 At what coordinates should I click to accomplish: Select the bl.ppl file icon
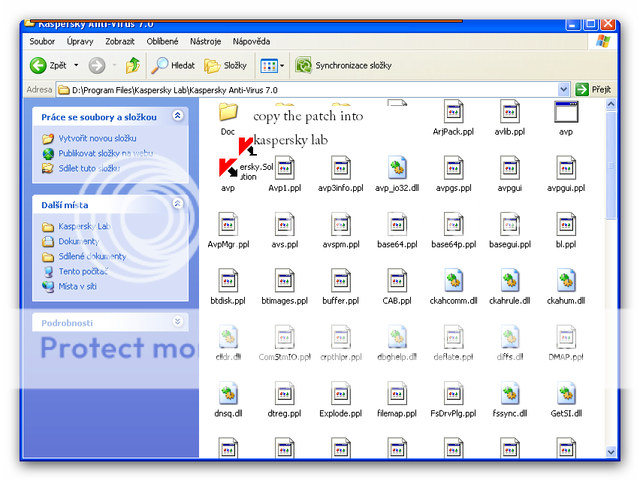click(x=566, y=224)
